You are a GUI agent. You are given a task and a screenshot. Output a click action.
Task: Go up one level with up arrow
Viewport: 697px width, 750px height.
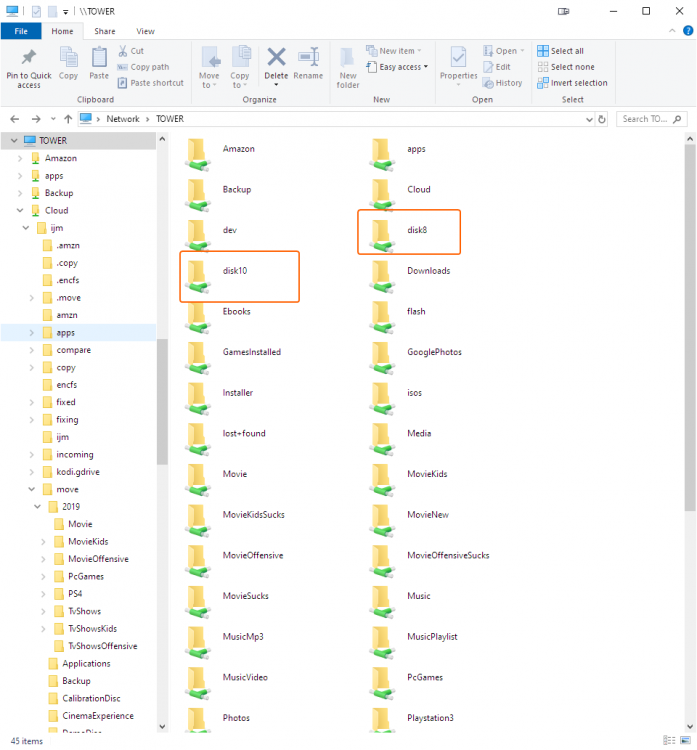pyautogui.click(x=68, y=119)
